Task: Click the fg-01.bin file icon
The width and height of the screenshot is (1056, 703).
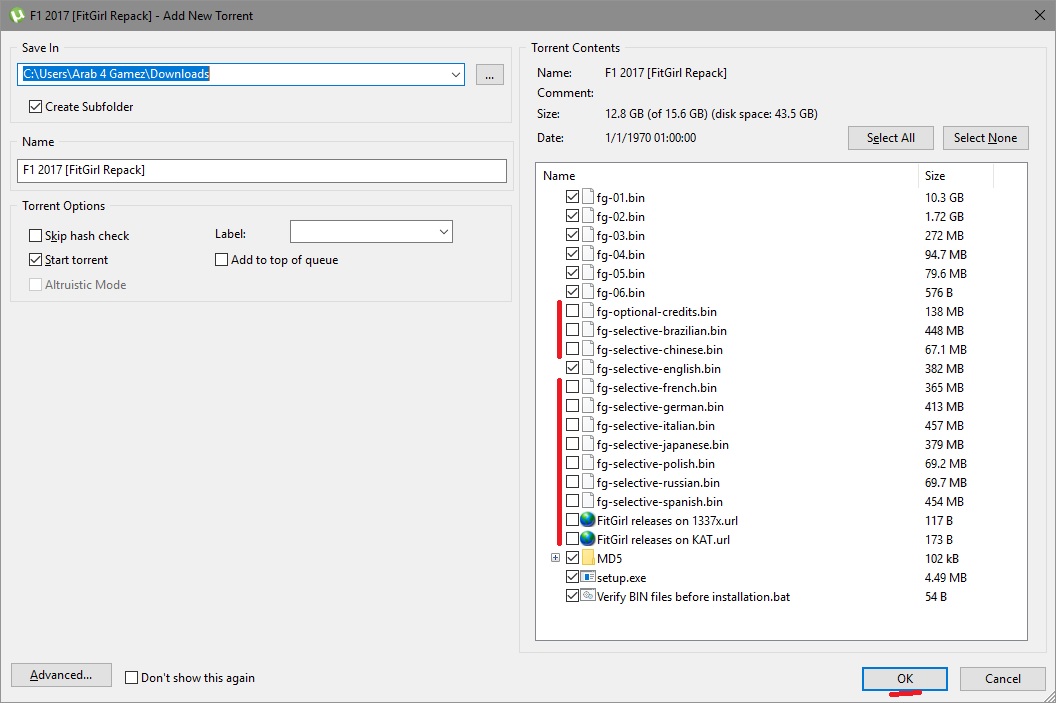Action: pyautogui.click(x=588, y=197)
